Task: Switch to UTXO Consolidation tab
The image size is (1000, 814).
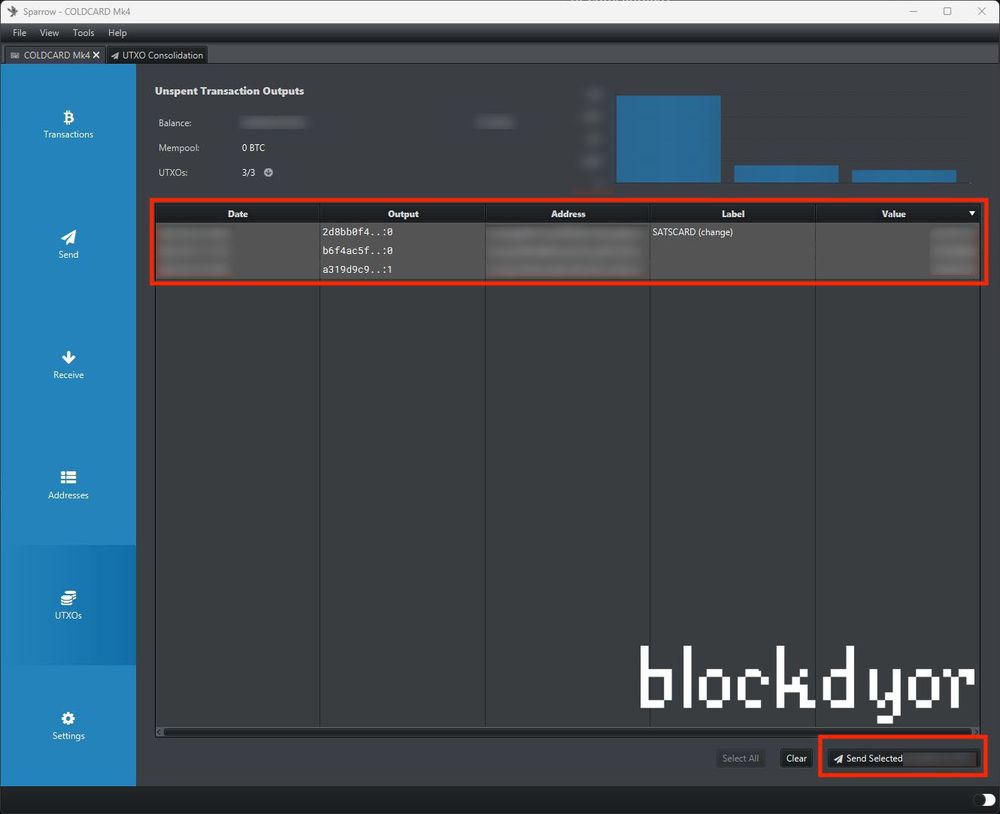Action: 156,55
